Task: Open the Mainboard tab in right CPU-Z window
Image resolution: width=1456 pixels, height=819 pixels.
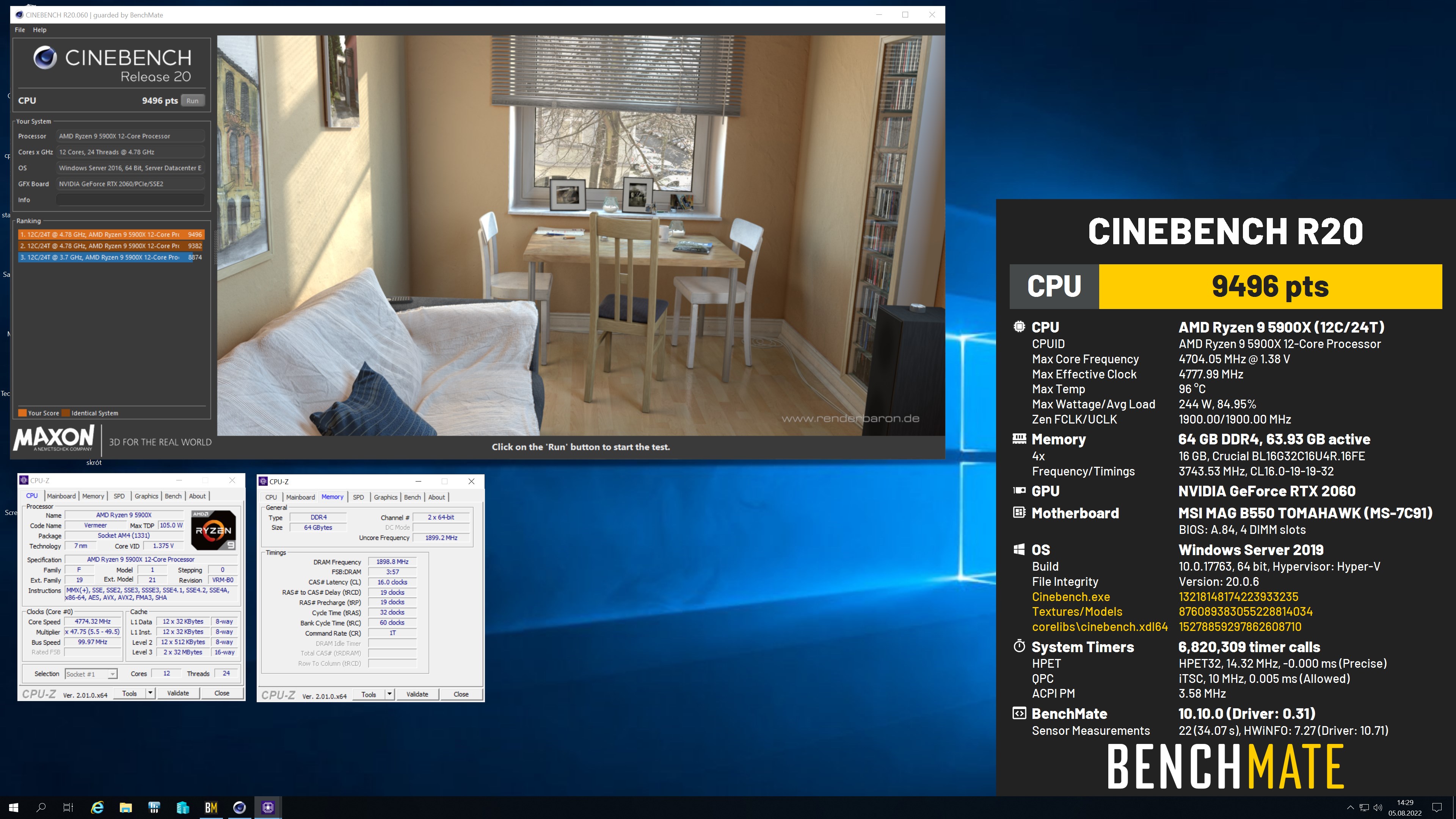Action: tap(300, 497)
